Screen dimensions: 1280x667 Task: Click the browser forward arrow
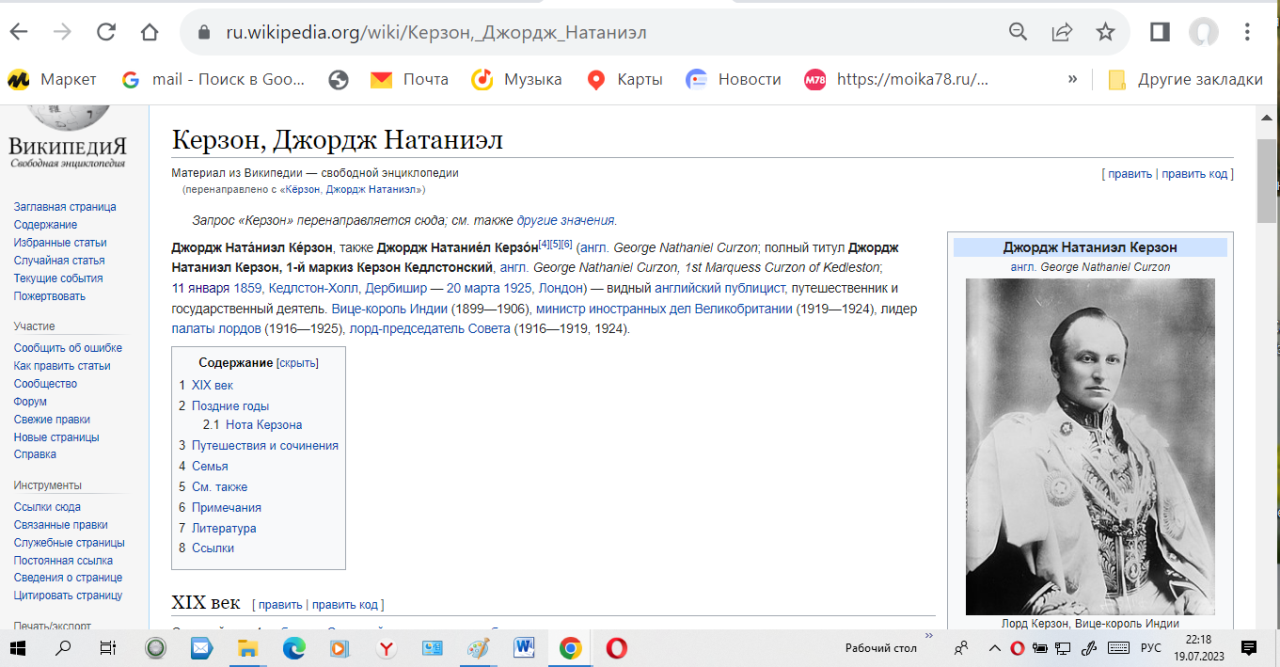[x=62, y=32]
